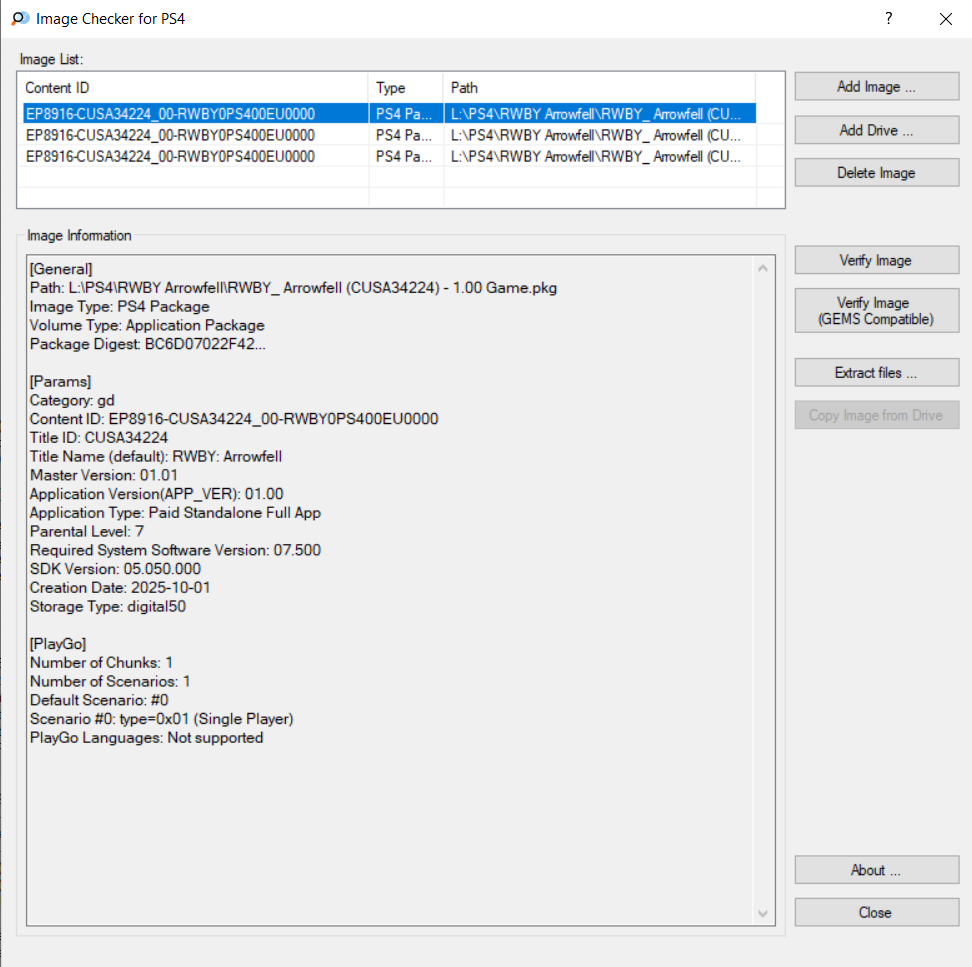The height and width of the screenshot is (967, 972).
Task: Sort list by Content ID column header
Action: click(194, 88)
